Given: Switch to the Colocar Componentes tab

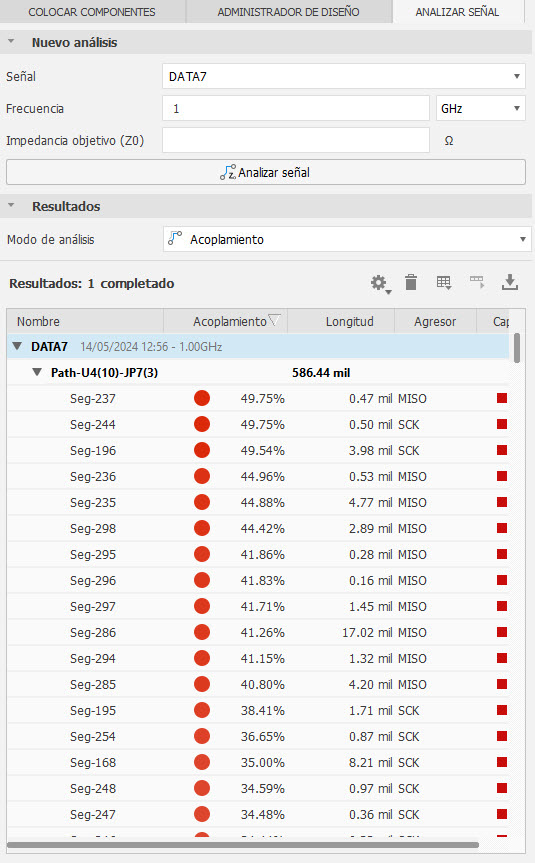Looking at the screenshot, I should click(92, 12).
